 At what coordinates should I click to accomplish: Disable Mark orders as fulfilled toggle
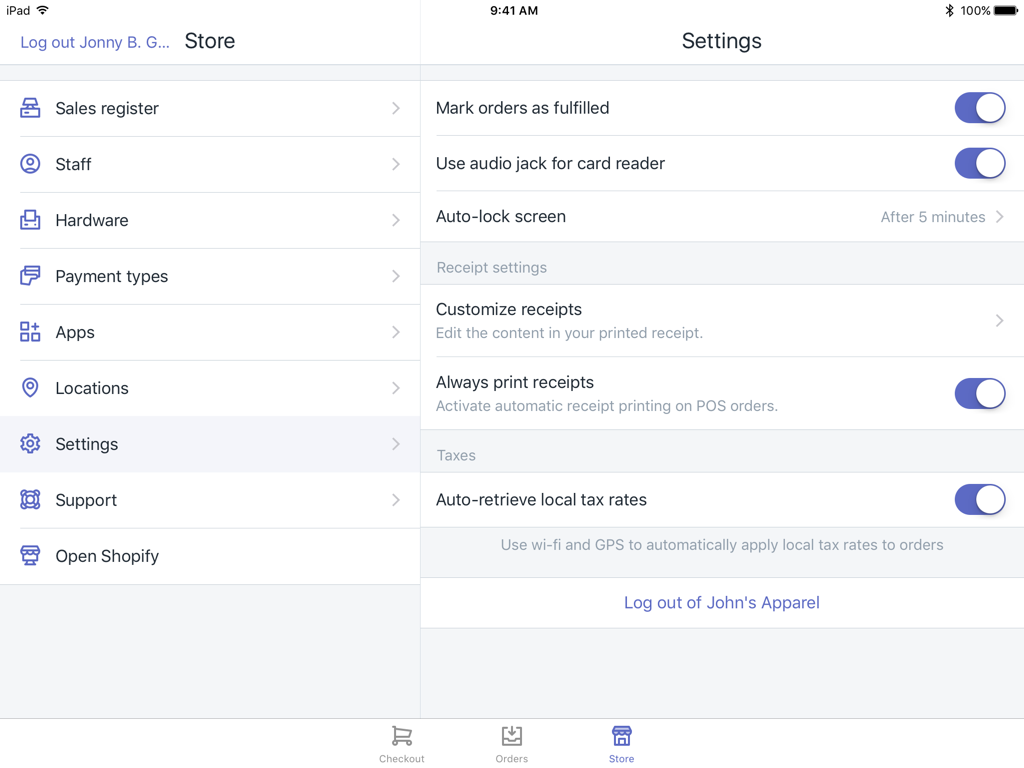tap(979, 108)
